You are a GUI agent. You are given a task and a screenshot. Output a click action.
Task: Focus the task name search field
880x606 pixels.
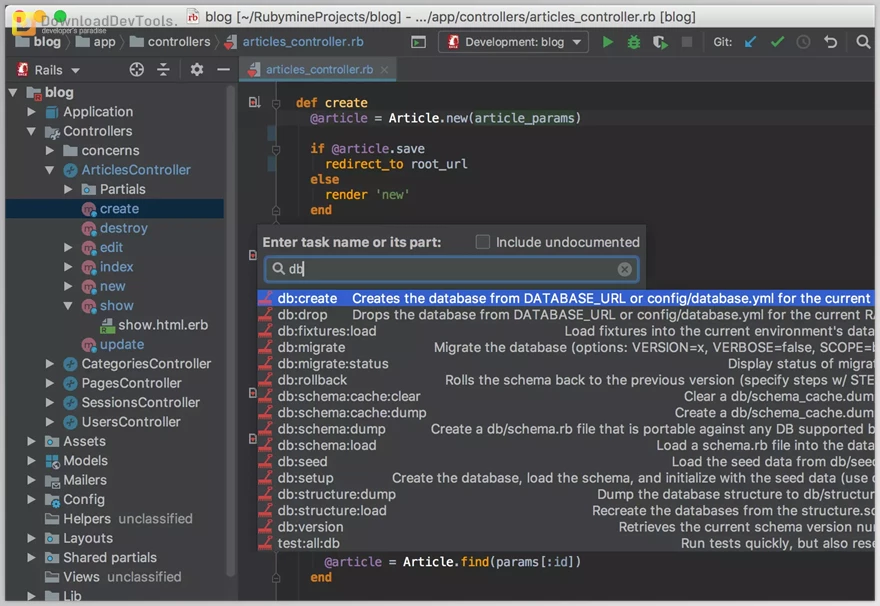tap(451, 269)
